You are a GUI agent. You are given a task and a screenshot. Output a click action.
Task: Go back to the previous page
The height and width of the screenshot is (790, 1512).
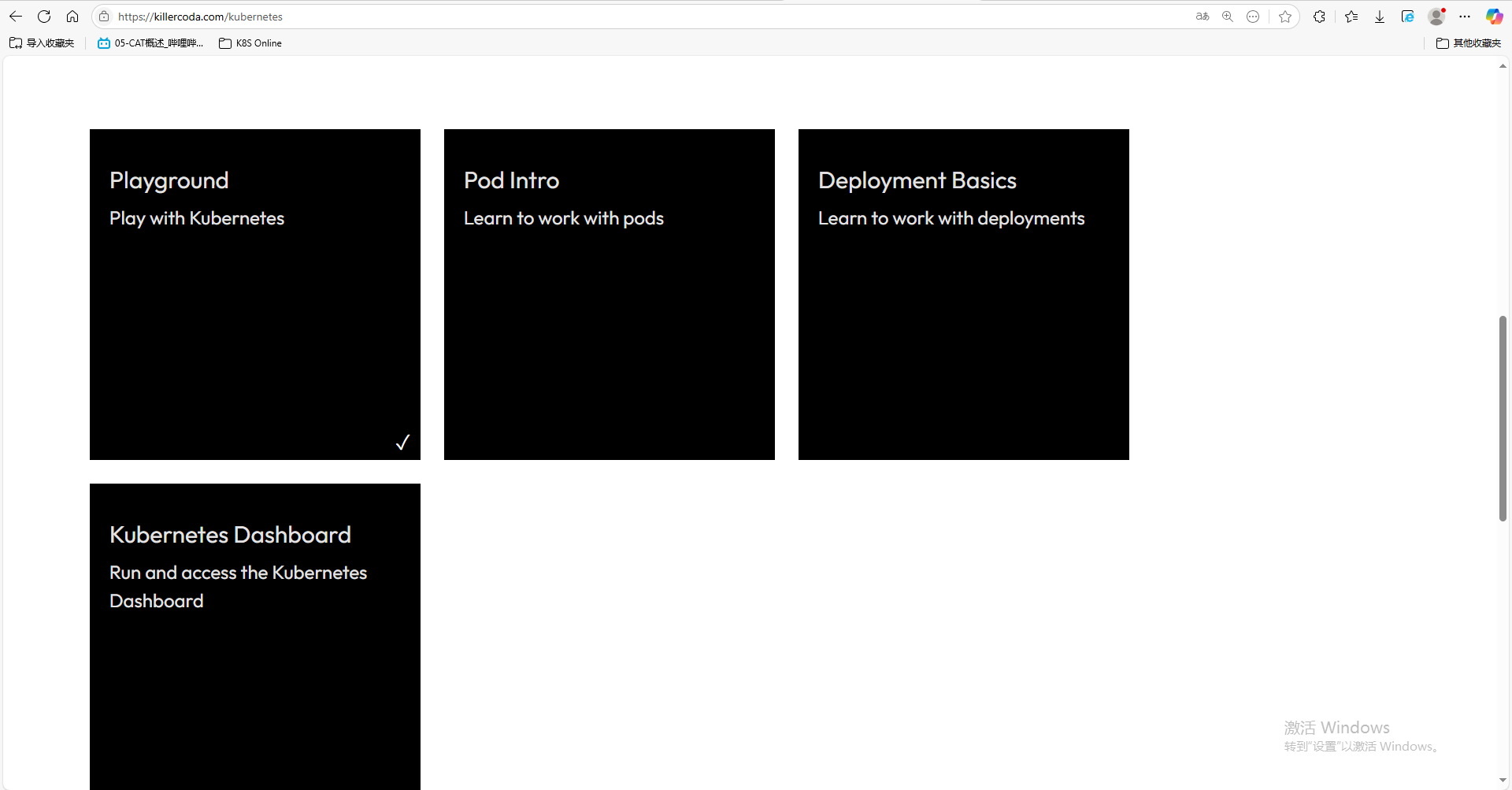16,17
